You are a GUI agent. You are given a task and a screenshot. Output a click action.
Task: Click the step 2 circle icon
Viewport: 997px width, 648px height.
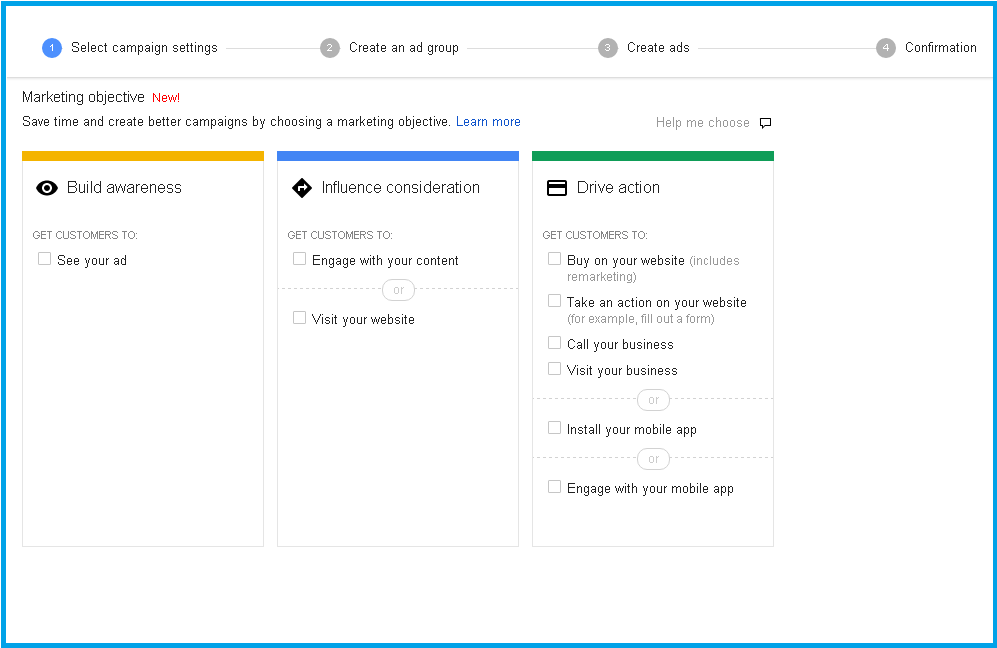[330, 48]
